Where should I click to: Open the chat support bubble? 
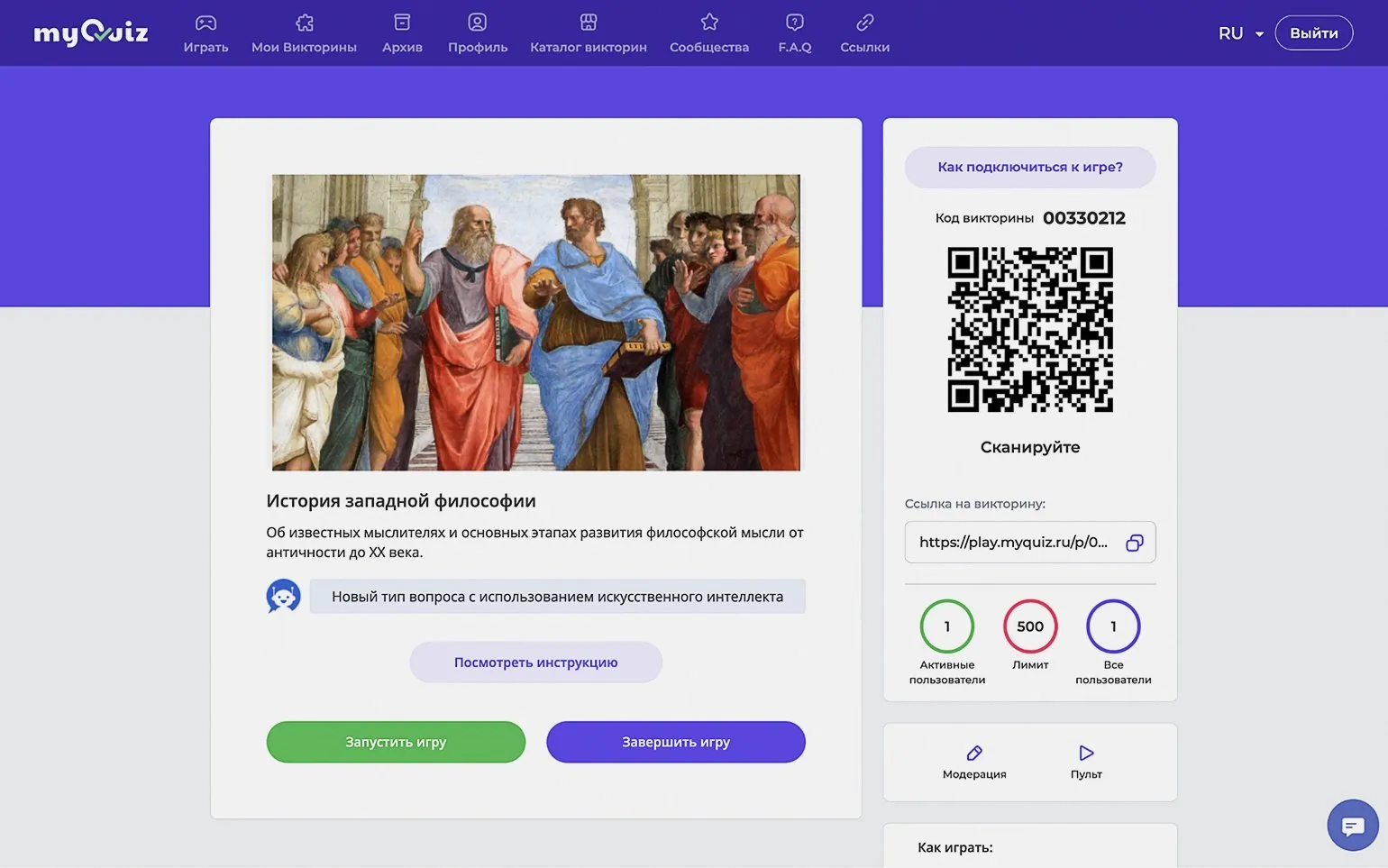[1352, 825]
